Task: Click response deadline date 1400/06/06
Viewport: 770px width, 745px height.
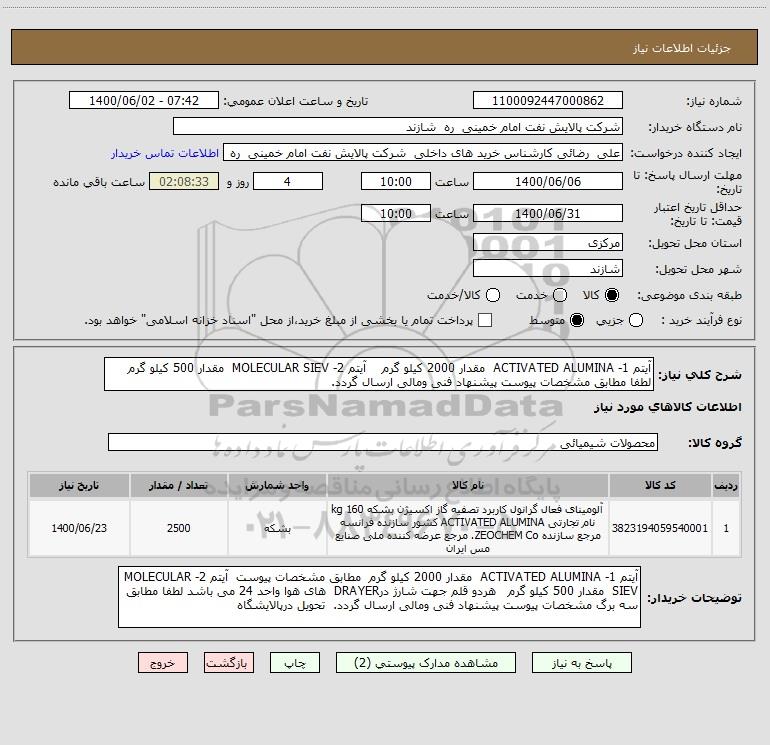Action: point(548,182)
